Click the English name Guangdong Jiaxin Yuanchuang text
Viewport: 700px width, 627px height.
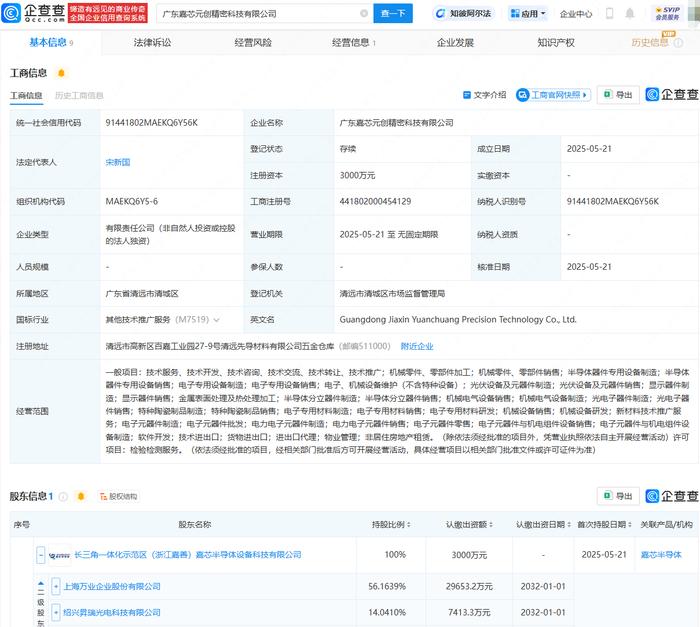(x=458, y=320)
